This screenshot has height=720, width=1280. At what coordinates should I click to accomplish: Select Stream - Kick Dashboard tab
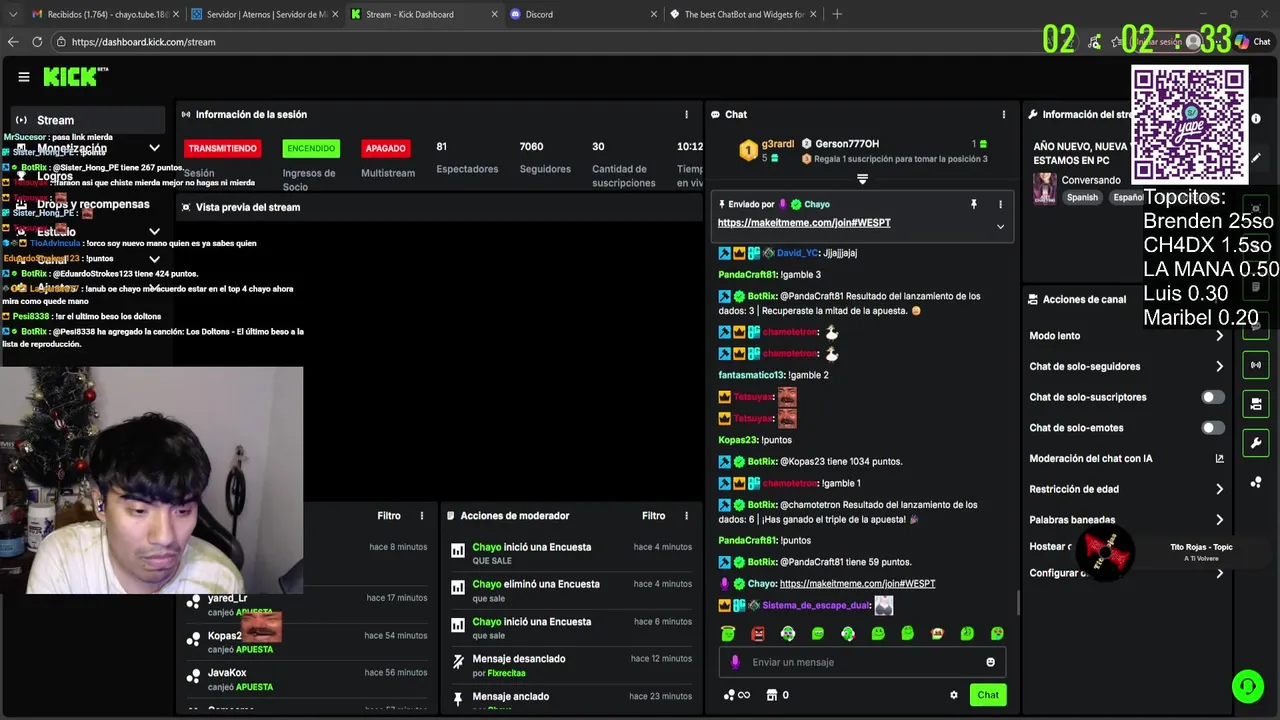(x=422, y=14)
